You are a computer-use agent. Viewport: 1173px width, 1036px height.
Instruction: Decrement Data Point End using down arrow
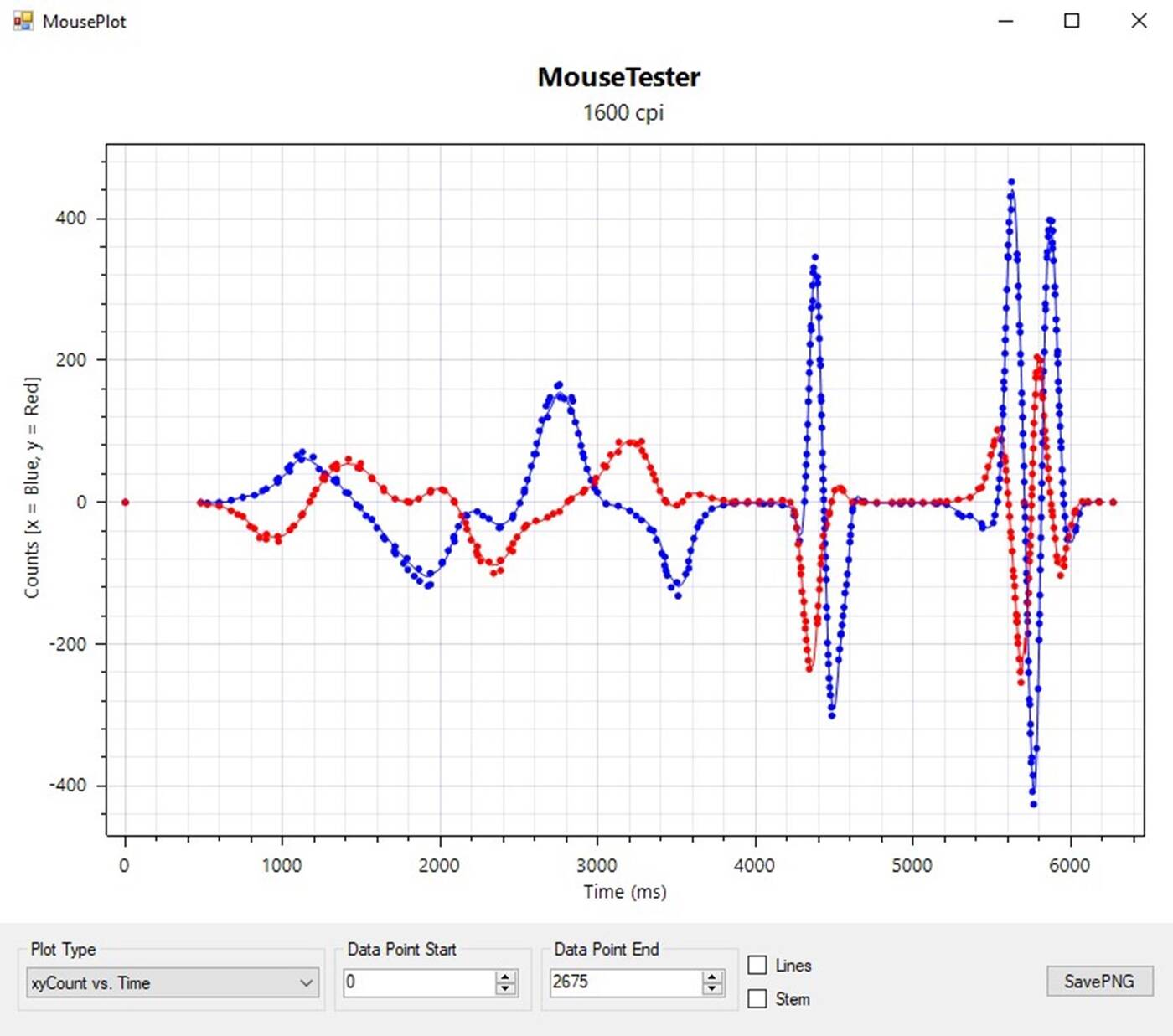(712, 988)
